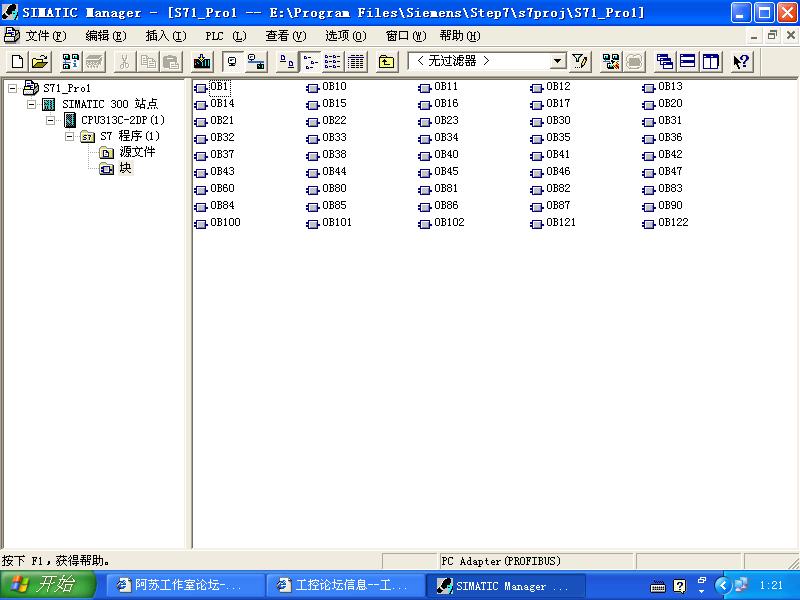800x600 pixels.
Task: Click the Download to PLC icon
Action: pyautogui.click(x=202, y=62)
